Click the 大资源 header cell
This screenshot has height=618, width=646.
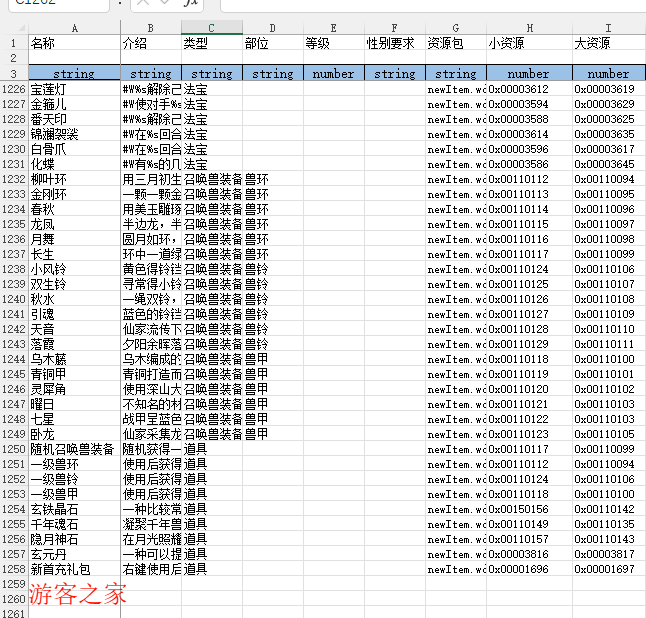click(x=608, y=43)
